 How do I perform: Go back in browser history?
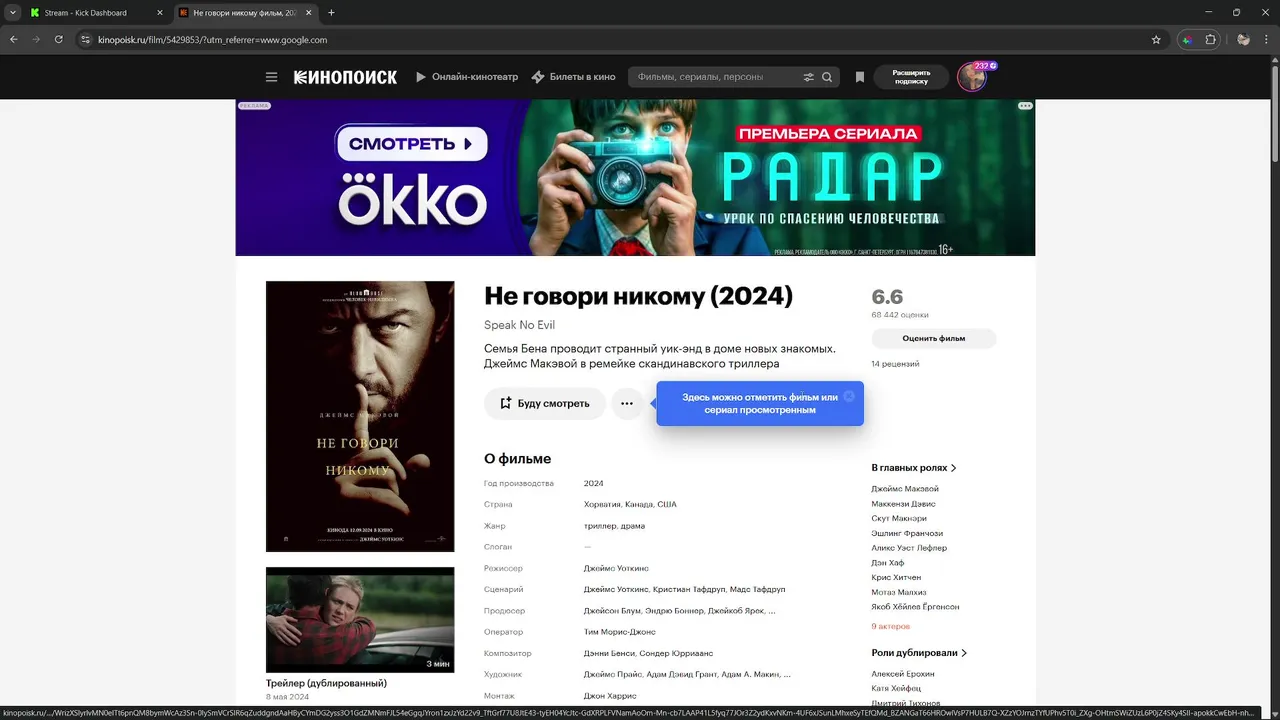pos(14,40)
